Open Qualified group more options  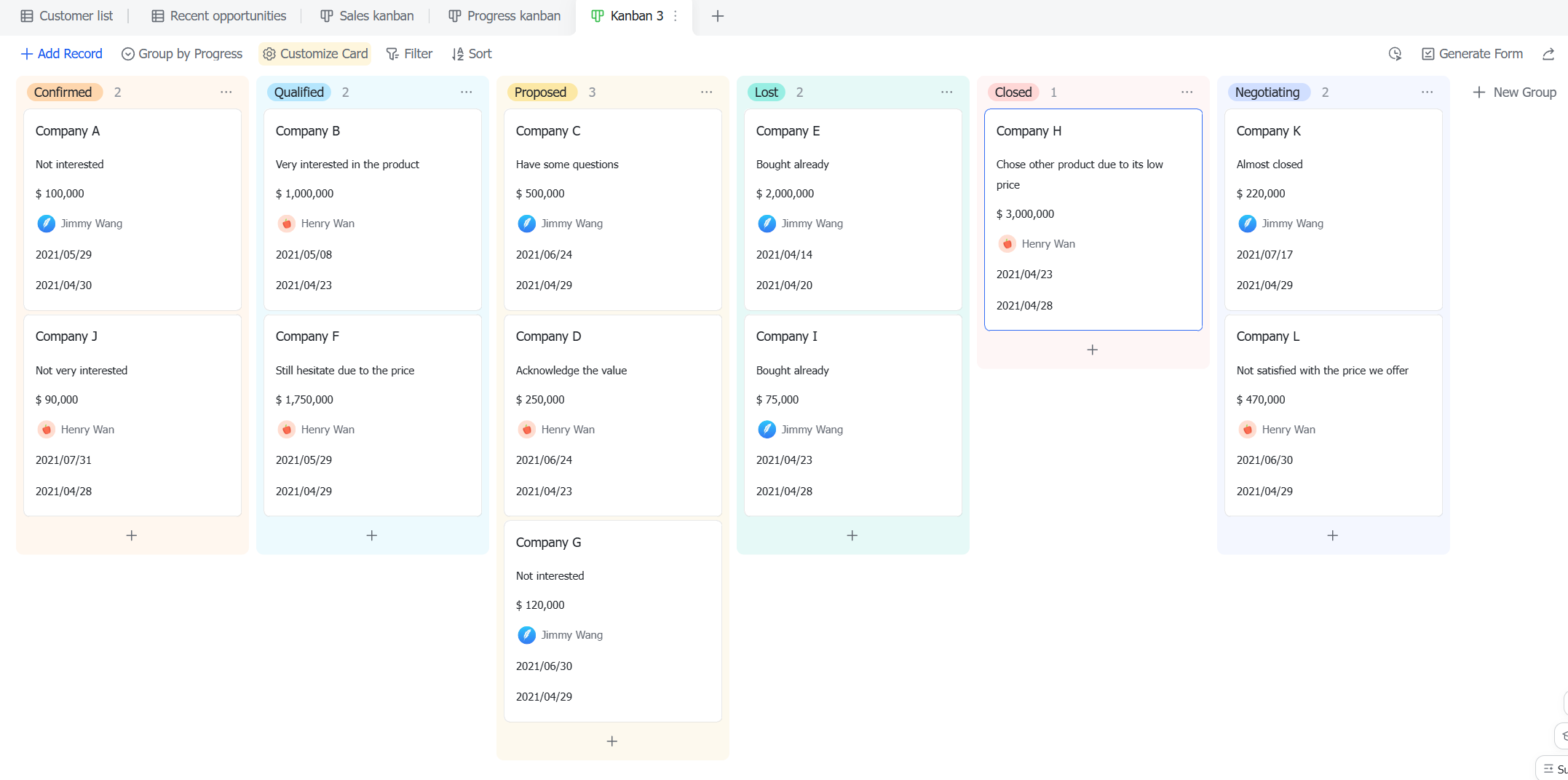(467, 92)
